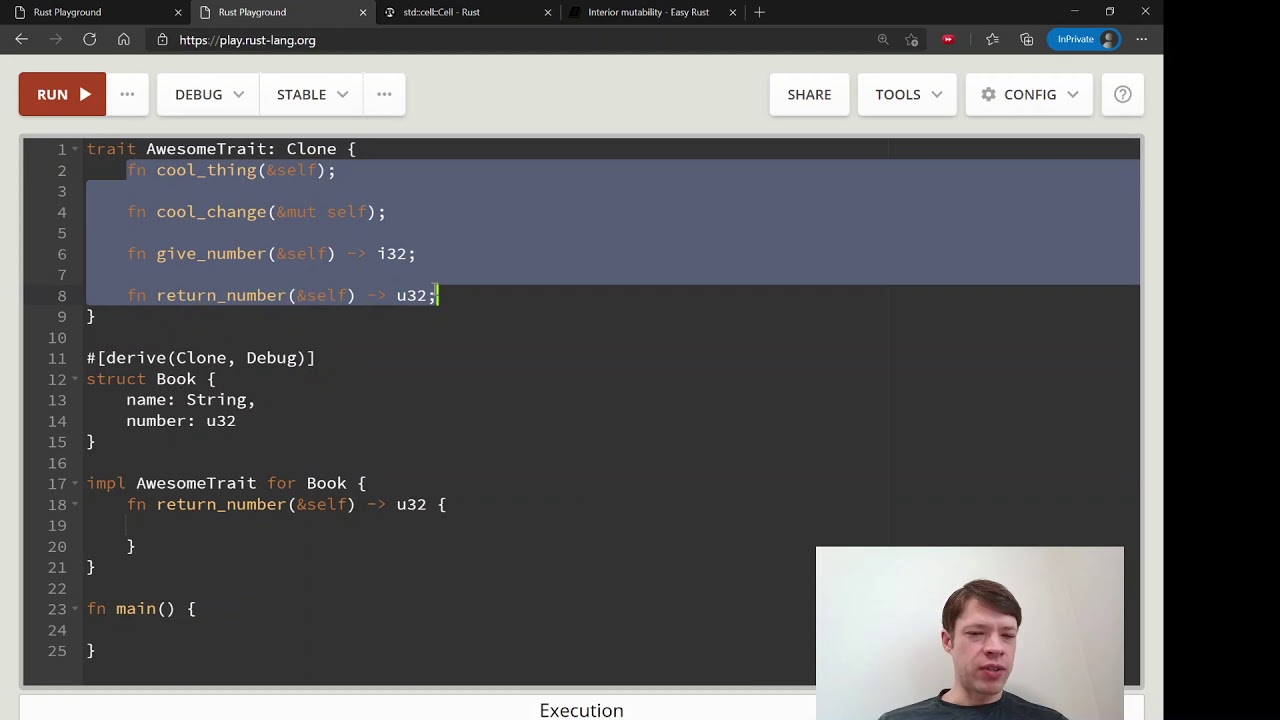
Task: Expand the TOOLS dropdown menu
Action: (908, 94)
